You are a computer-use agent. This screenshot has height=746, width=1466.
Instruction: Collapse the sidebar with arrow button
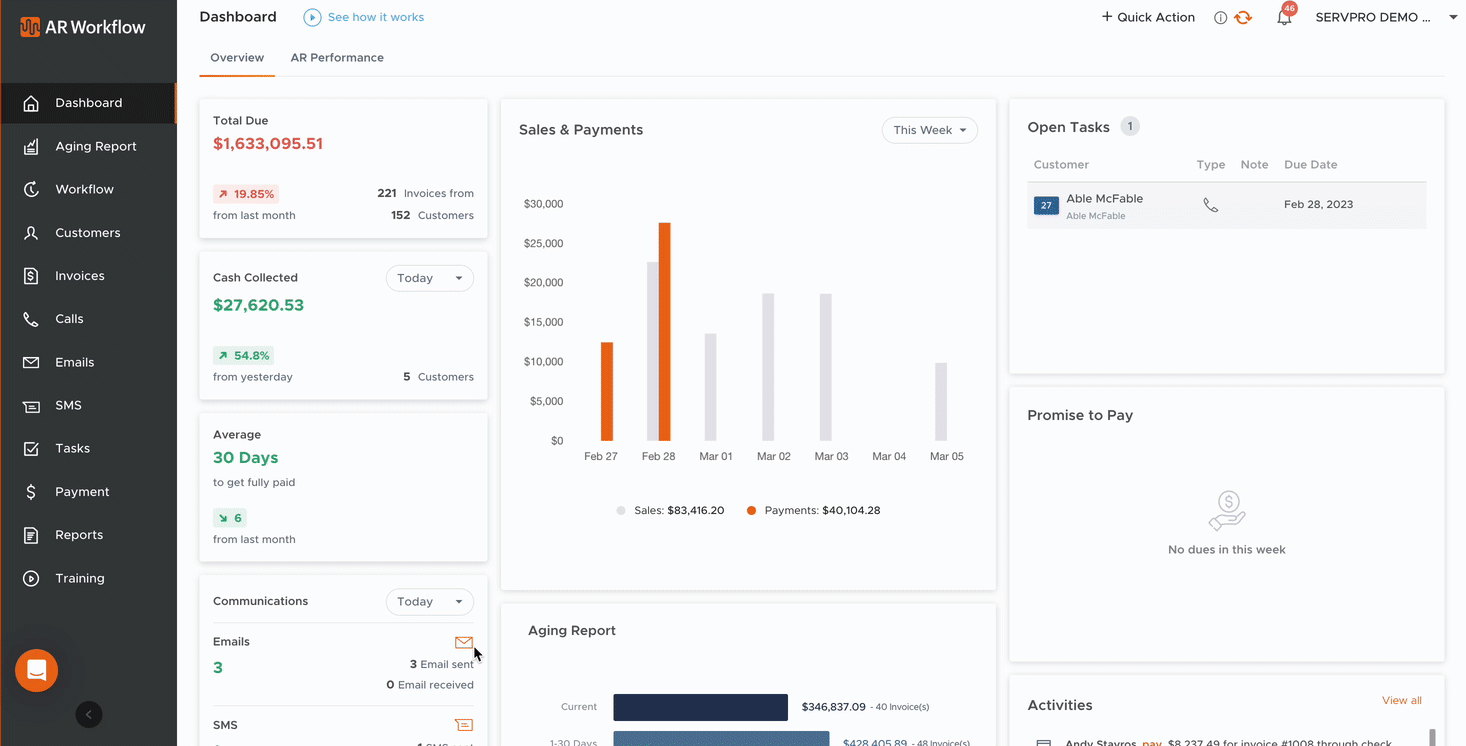pos(89,714)
